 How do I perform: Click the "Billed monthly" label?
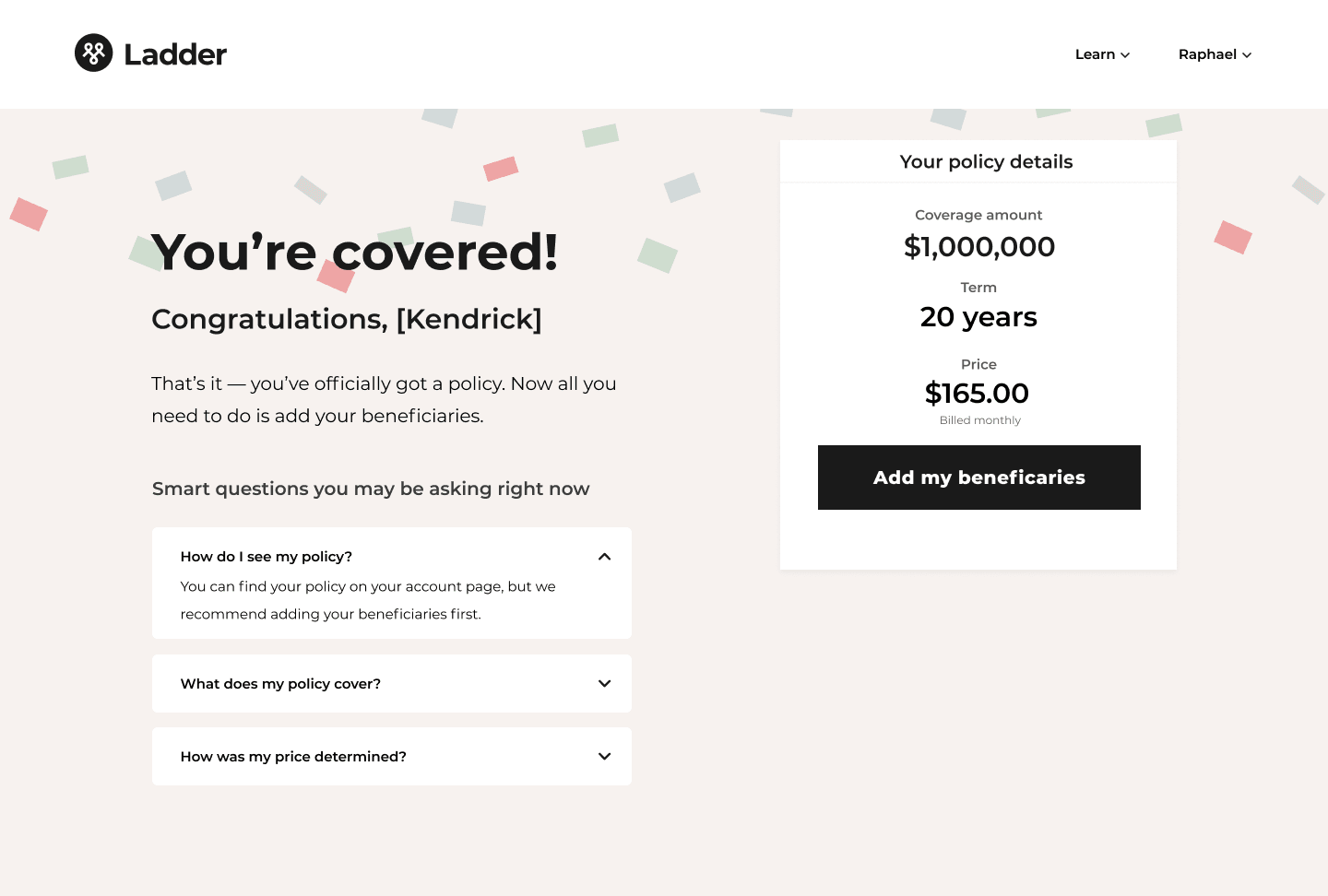979,420
